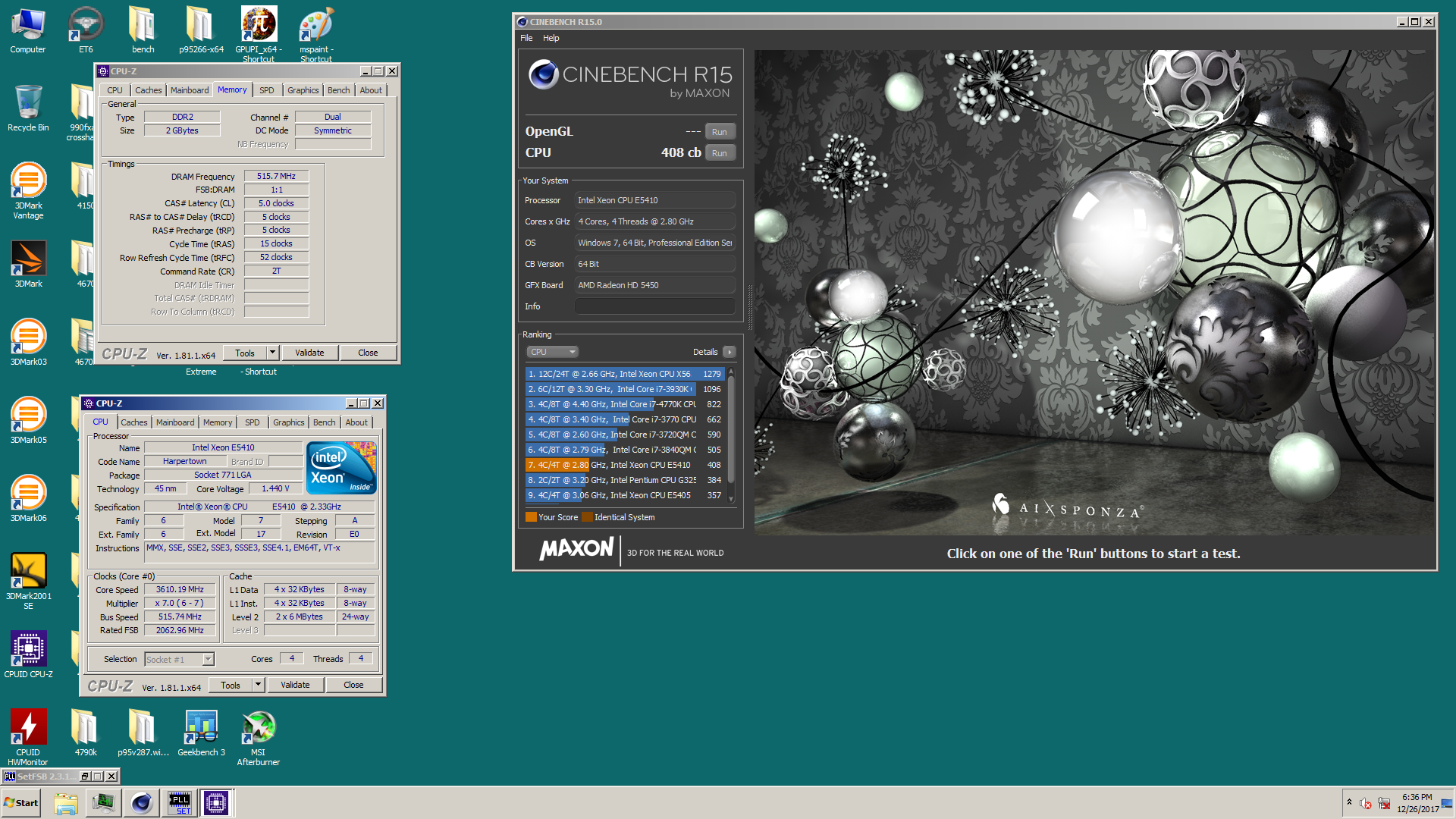The height and width of the screenshot is (819, 1456).
Task: Click the CPU-Z taskbar icon
Action: click(216, 803)
